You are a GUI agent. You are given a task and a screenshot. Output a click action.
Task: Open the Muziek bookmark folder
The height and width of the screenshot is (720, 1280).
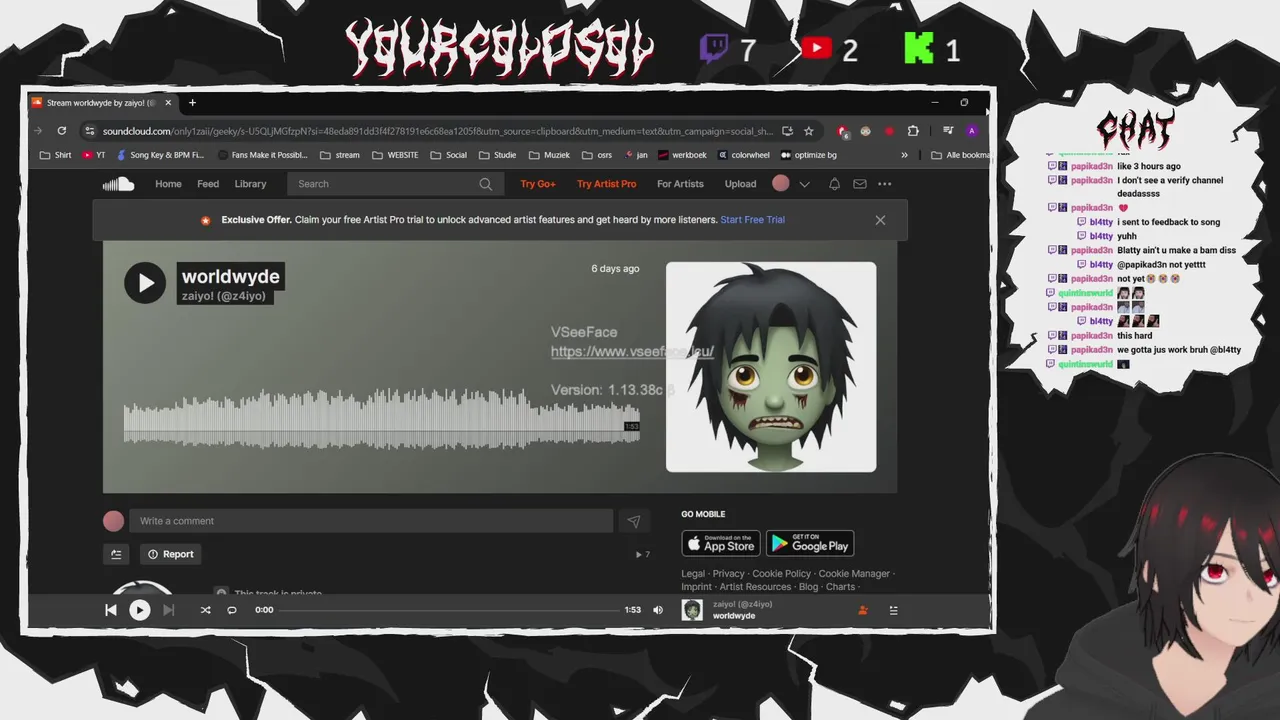click(549, 155)
